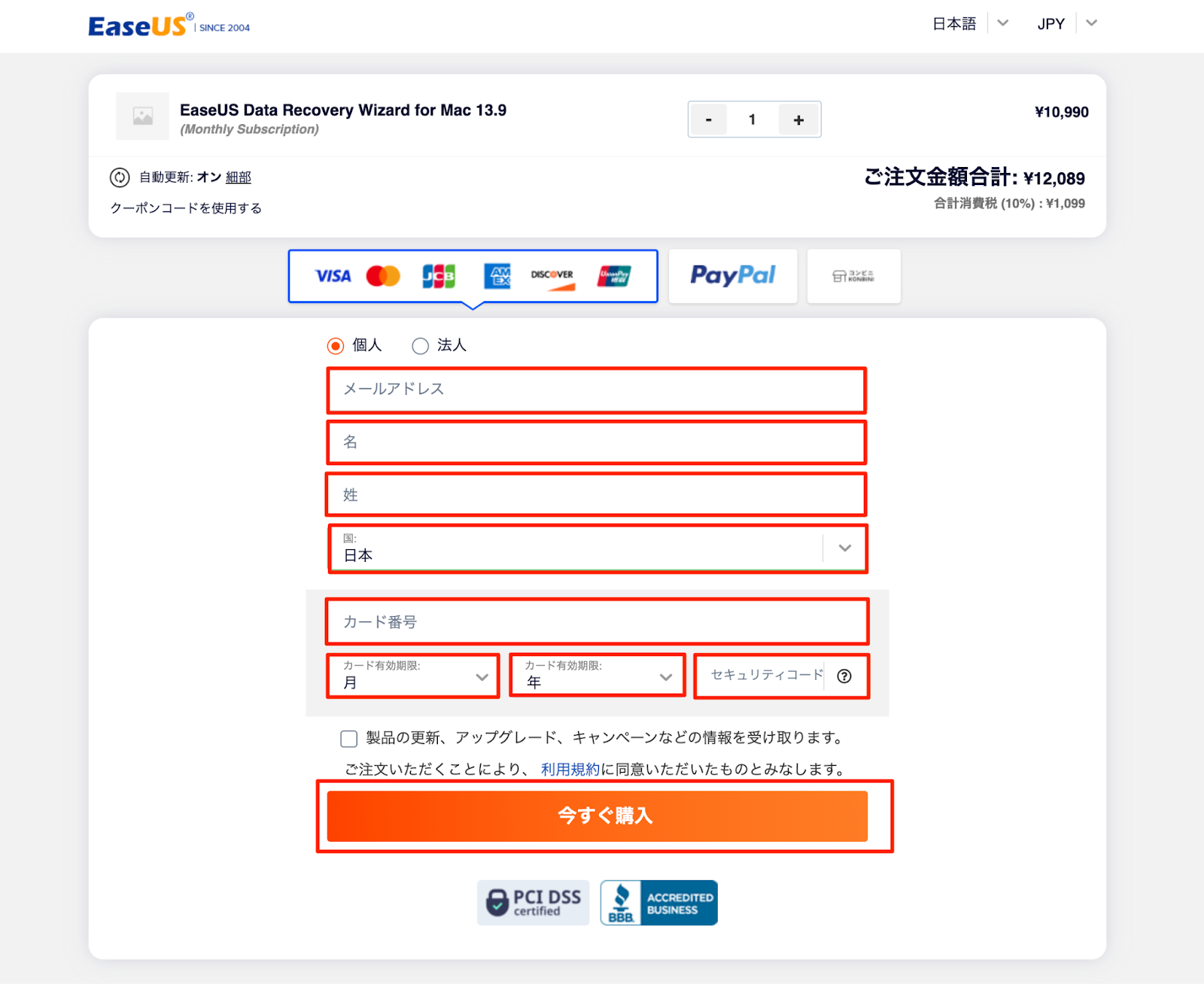Open the JPY currency dropdown
The width and height of the screenshot is (1204, 984).
pos(1067,23)
